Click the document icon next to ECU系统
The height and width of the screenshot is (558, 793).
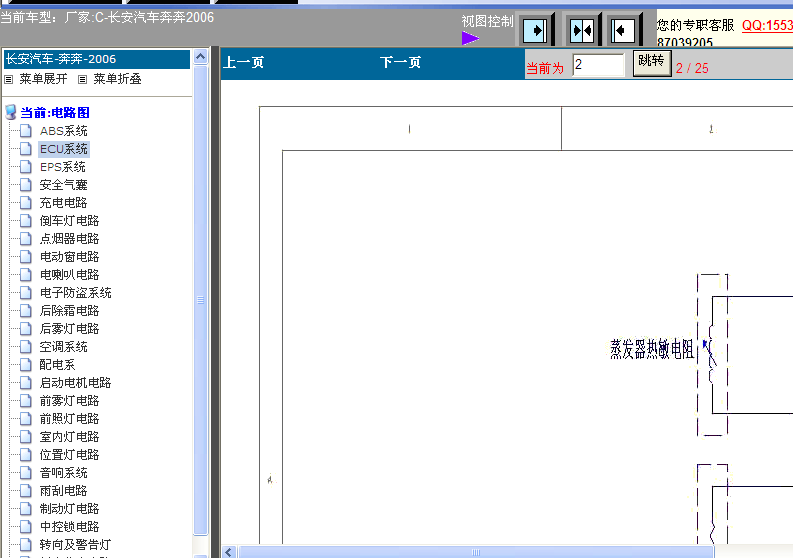[x=26, y=149]
